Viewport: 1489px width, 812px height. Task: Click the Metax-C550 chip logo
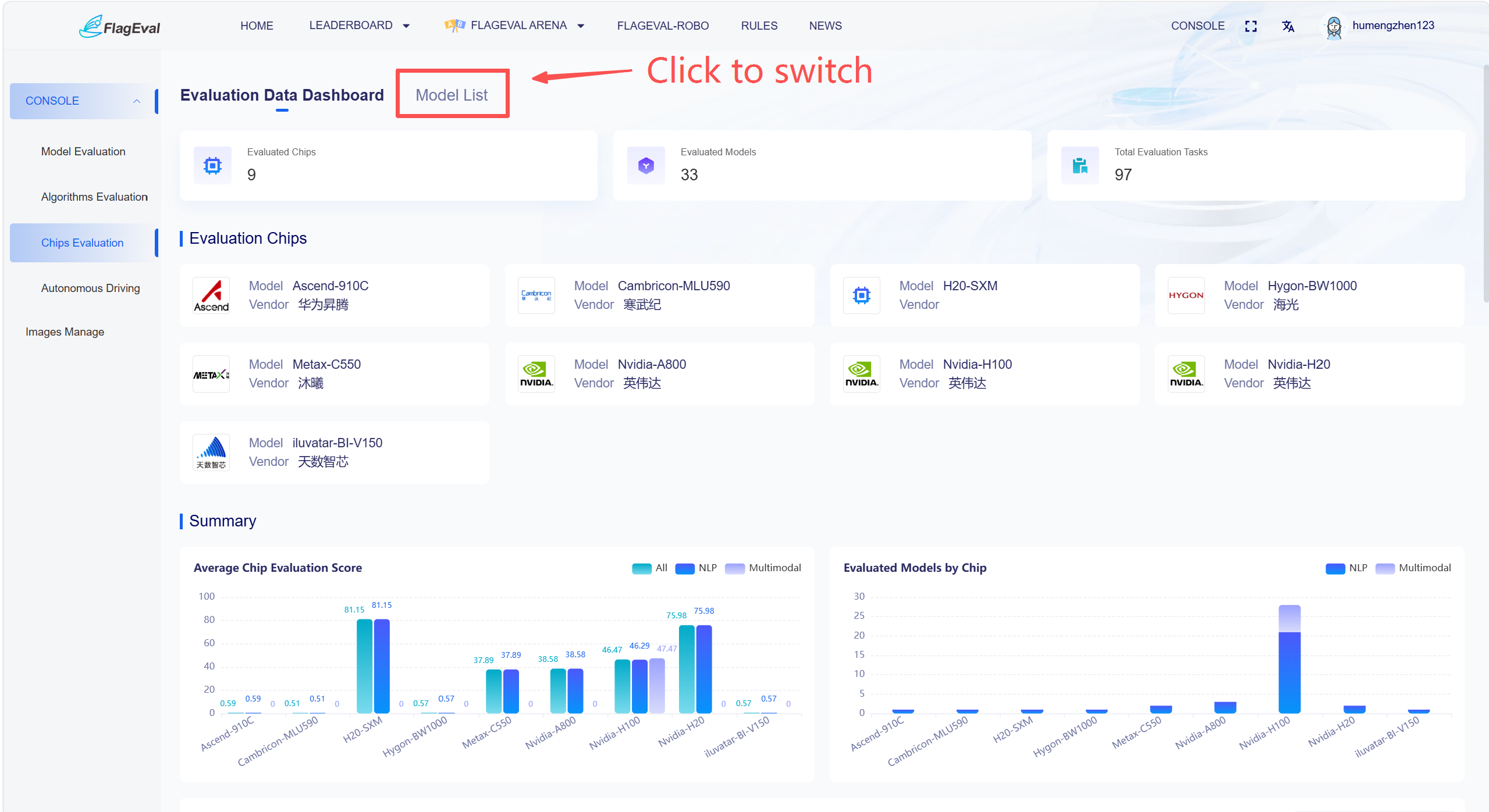pos(211,374)
